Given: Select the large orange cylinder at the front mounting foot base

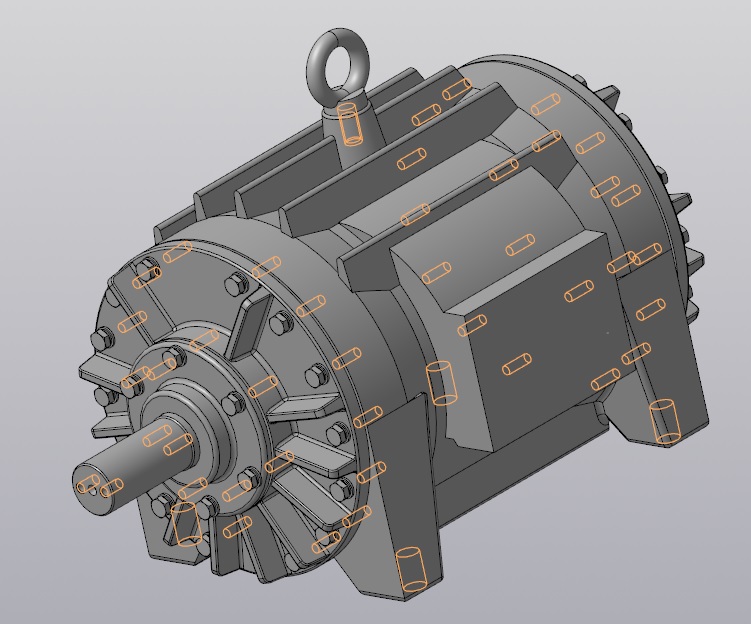Looking at the screenshot, I should click(x=411, y=569).
